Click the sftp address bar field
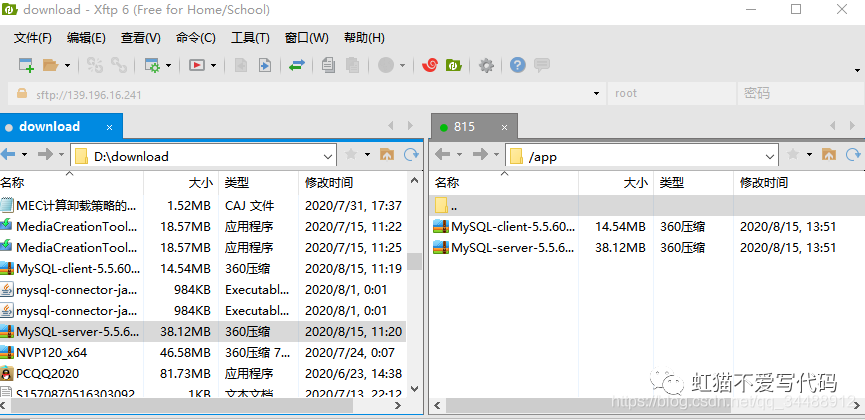This screenshot has width=865, height=420. click(x=306, y=94)
